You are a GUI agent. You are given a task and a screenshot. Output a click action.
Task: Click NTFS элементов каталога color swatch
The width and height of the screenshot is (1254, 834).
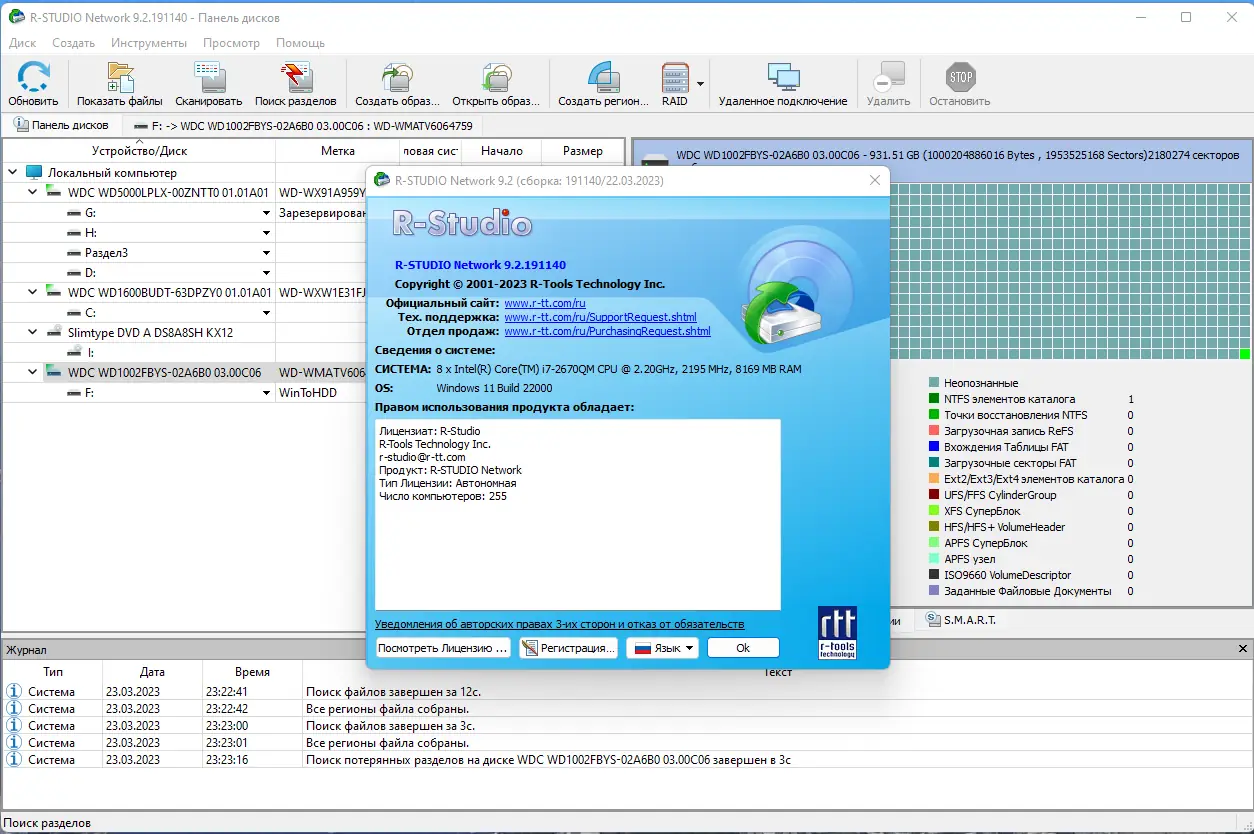(934, 399)
